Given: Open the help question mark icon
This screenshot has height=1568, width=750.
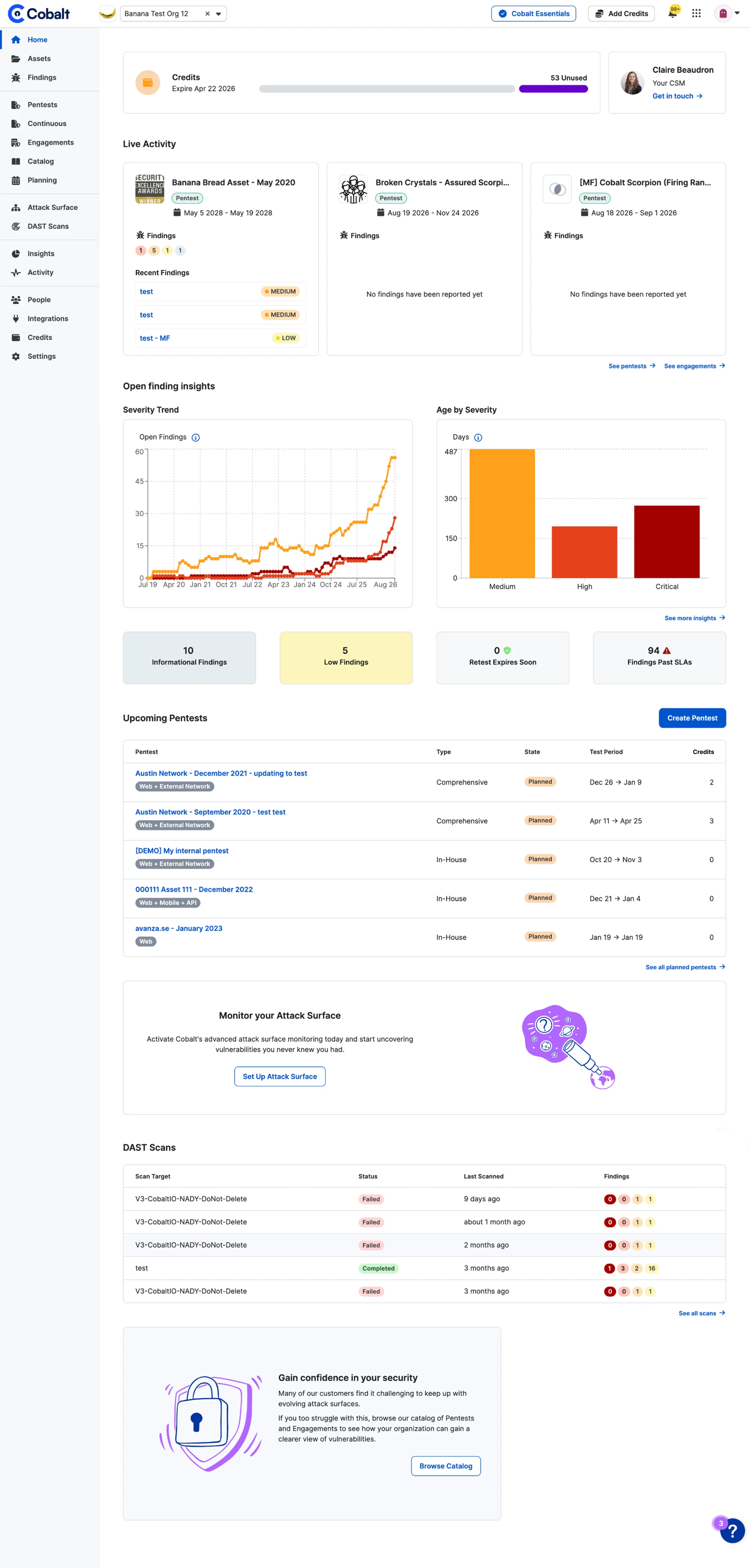Looking at the screenshot, I should coord(732,1531).
